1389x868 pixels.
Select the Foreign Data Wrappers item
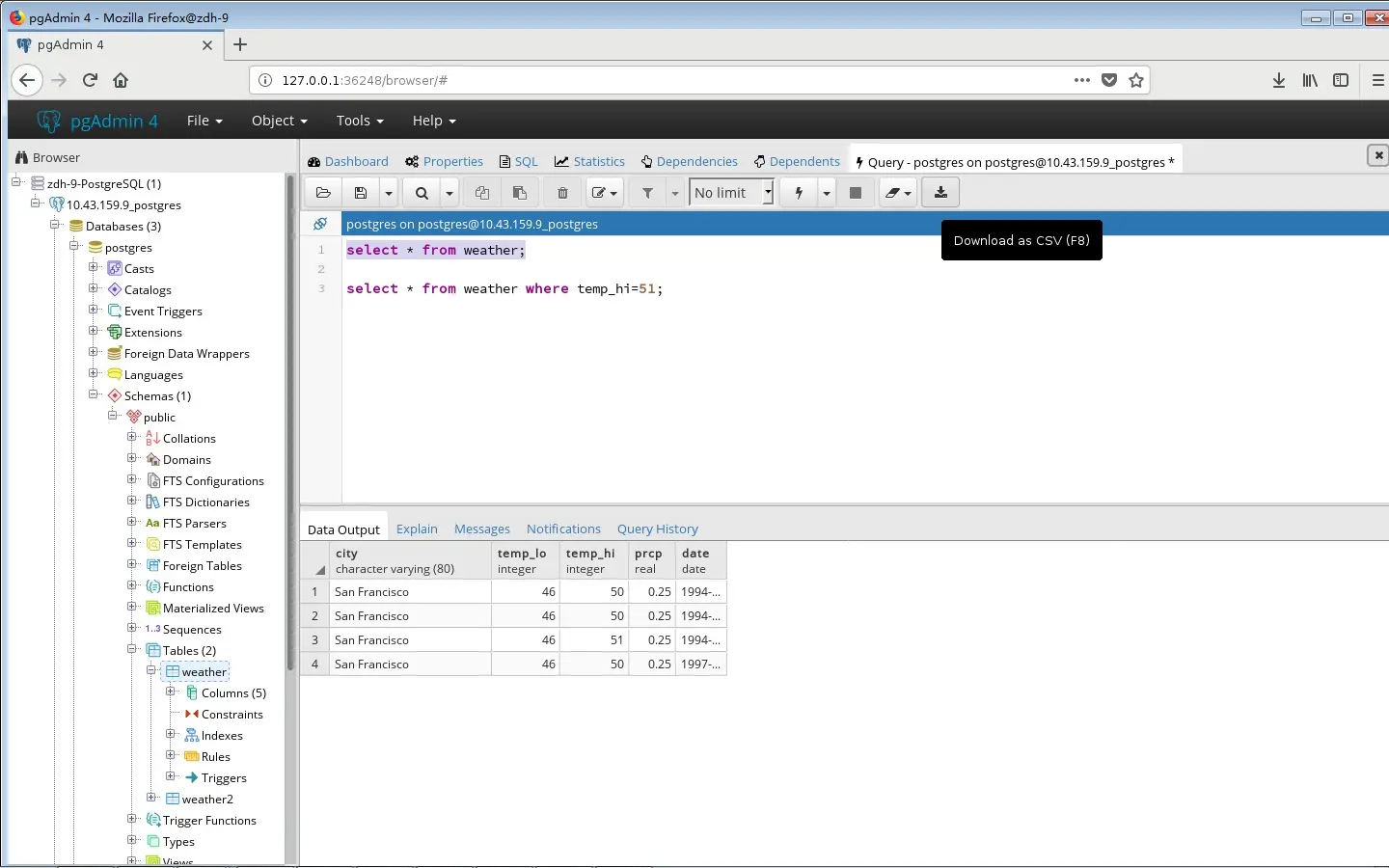pos(186,354)
